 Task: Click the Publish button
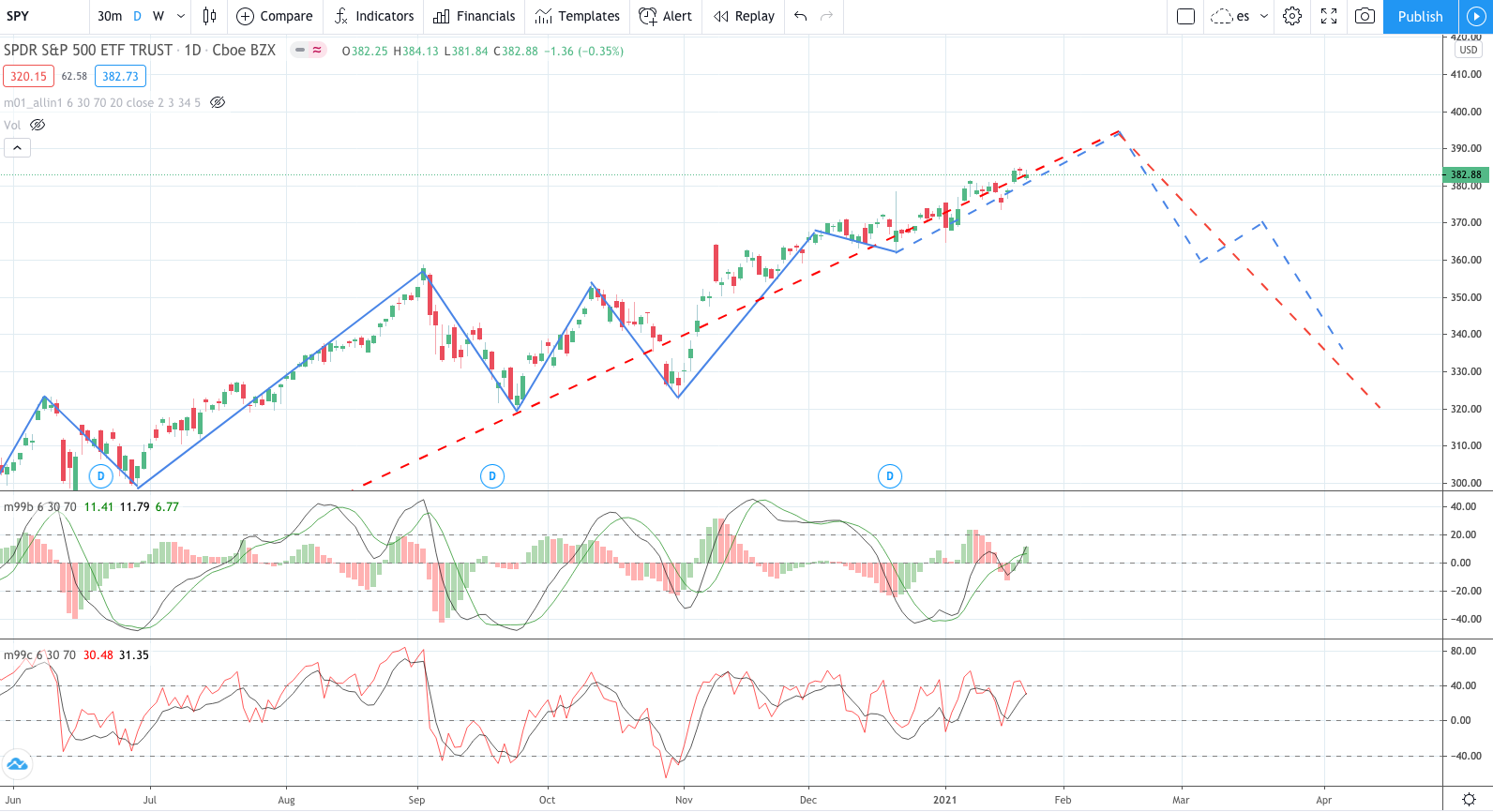(x=1420, y=16)
